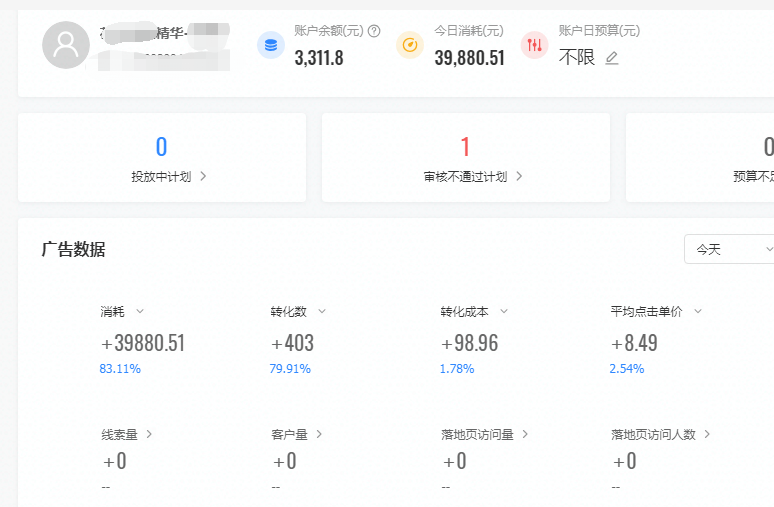Edit daily budget via the pencil icon
This screenshot has width=774, height=507.
pos(612,58)
